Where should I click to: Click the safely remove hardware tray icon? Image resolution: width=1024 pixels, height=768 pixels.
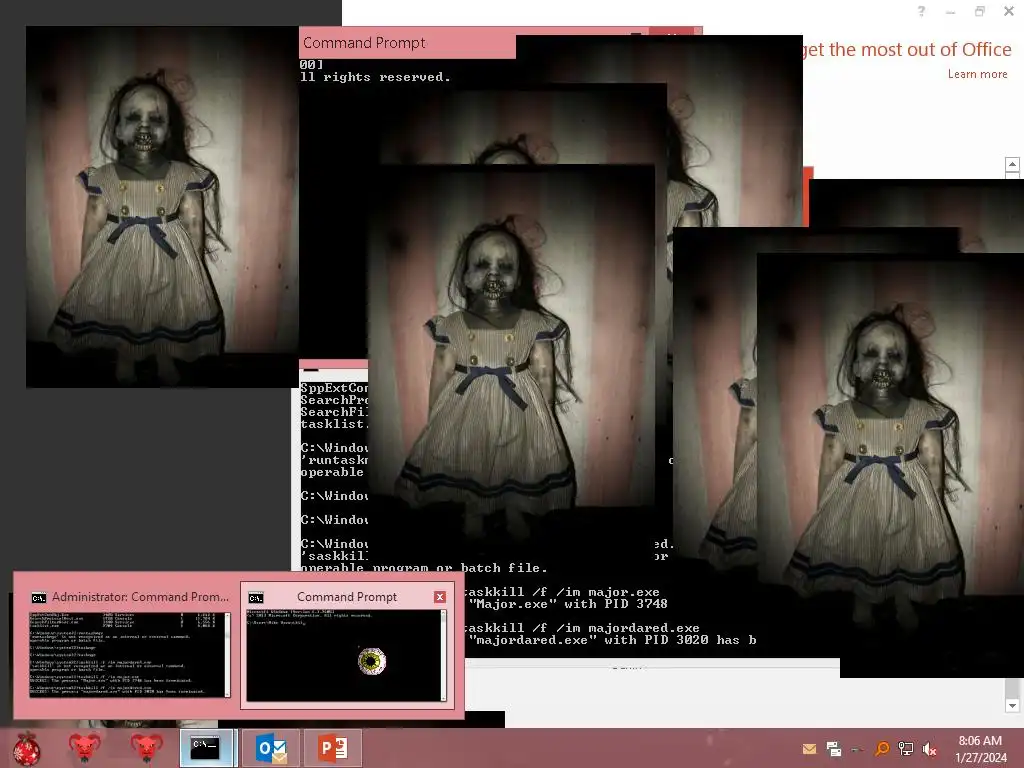pos(857,750)
